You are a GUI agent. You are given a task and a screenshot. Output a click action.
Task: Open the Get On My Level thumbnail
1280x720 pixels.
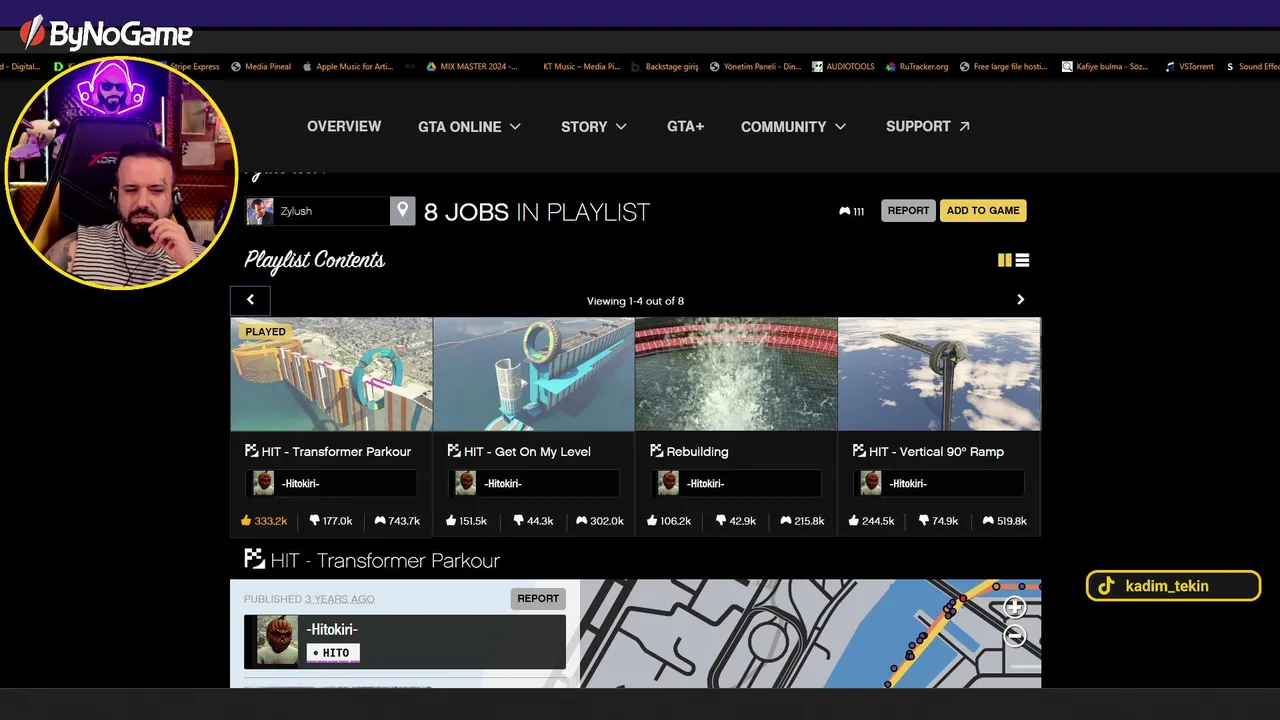(533, 374)
